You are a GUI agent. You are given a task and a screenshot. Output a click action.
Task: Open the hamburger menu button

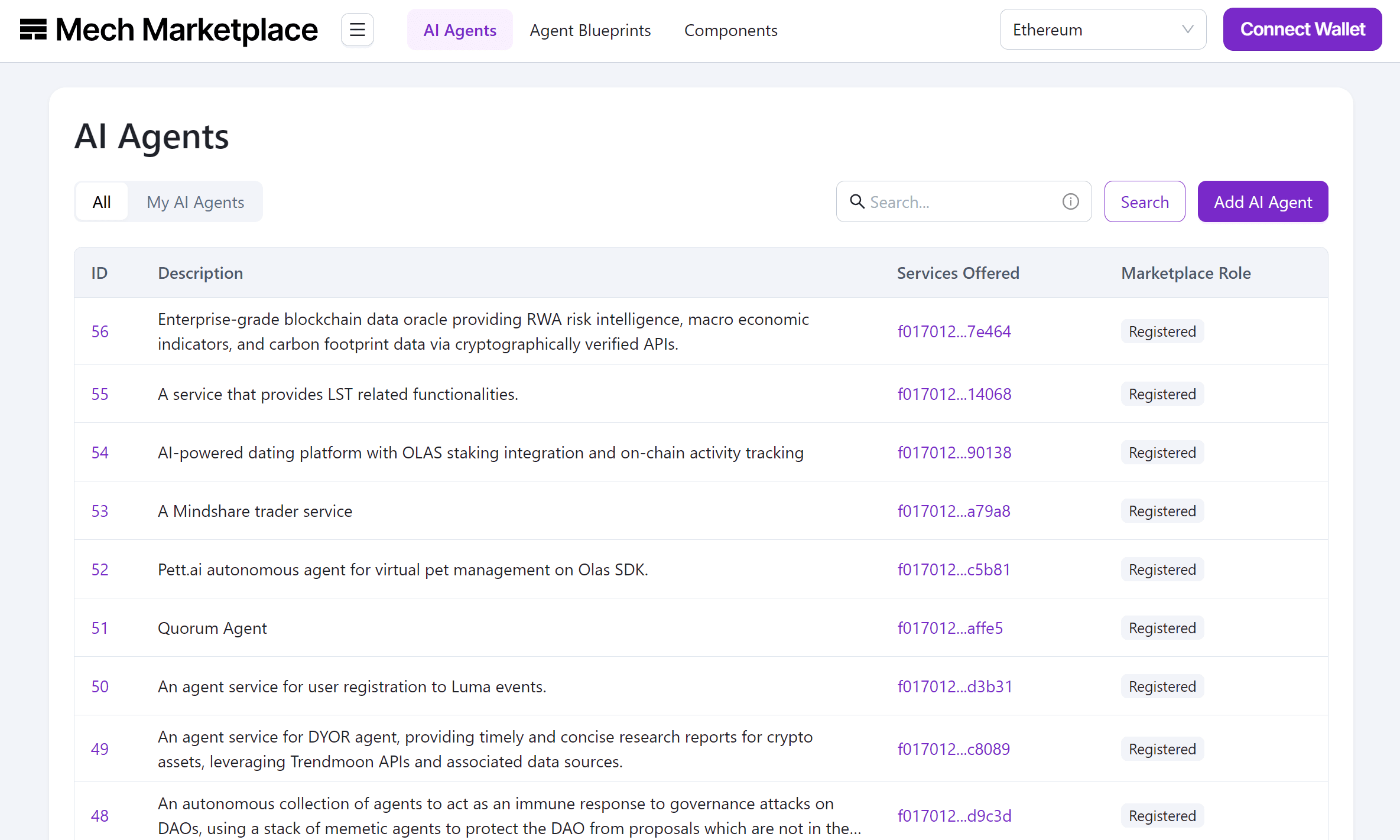point(357,30)
